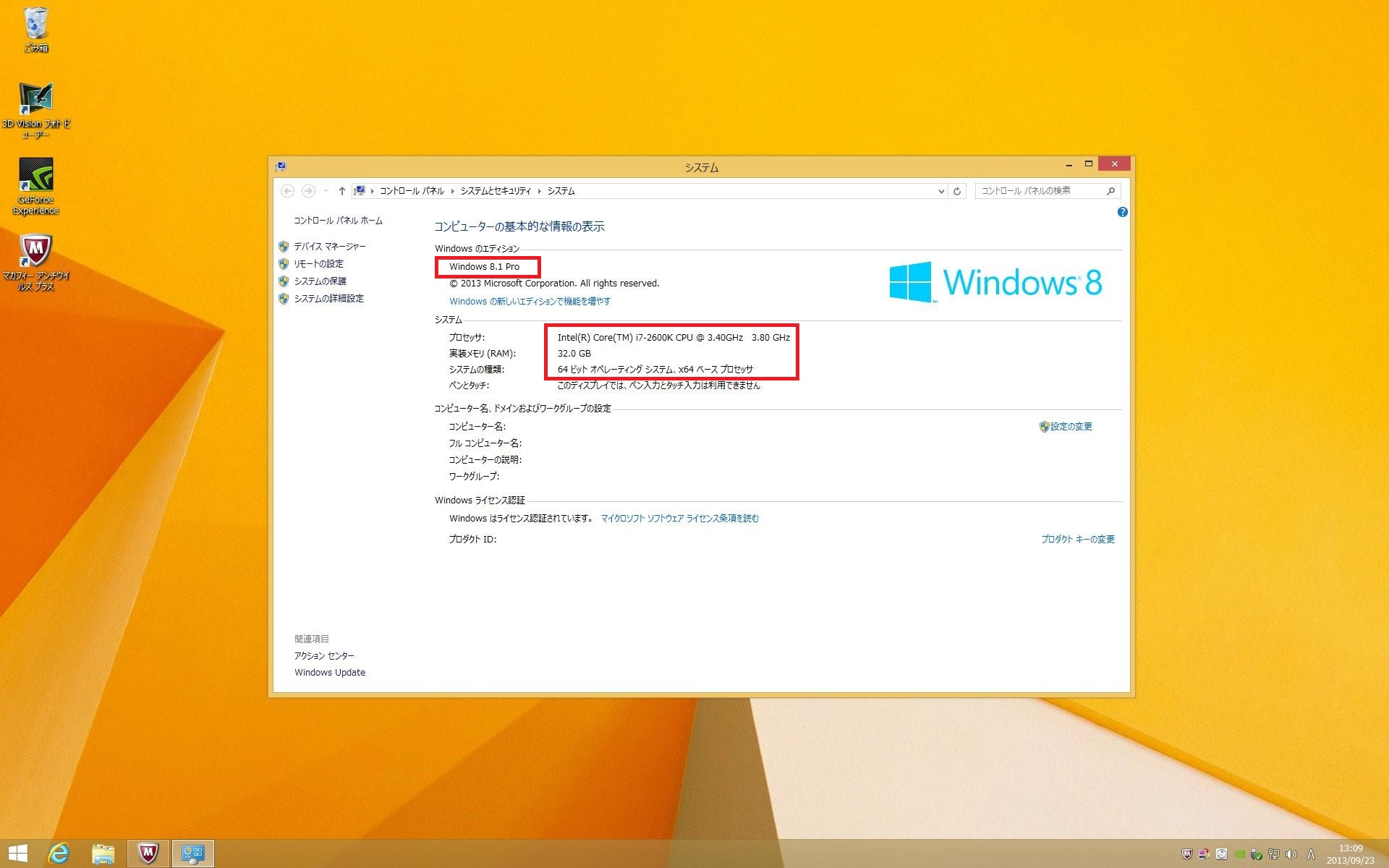This screenshot has width=1389, height=868.
Task: Expand address bar history dropdown
Action: [940, 191]
